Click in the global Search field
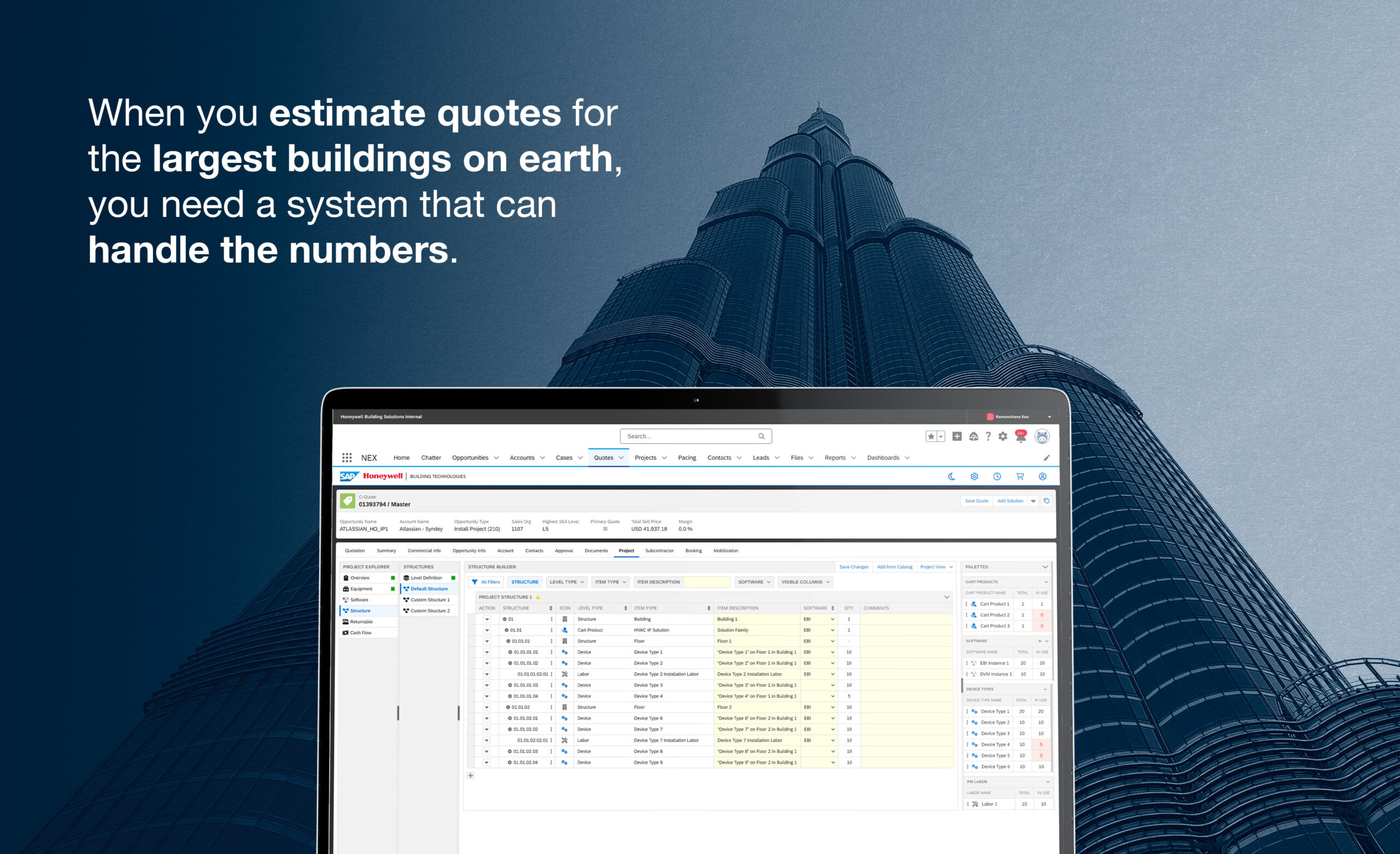1400x854 pixels. 696,436
